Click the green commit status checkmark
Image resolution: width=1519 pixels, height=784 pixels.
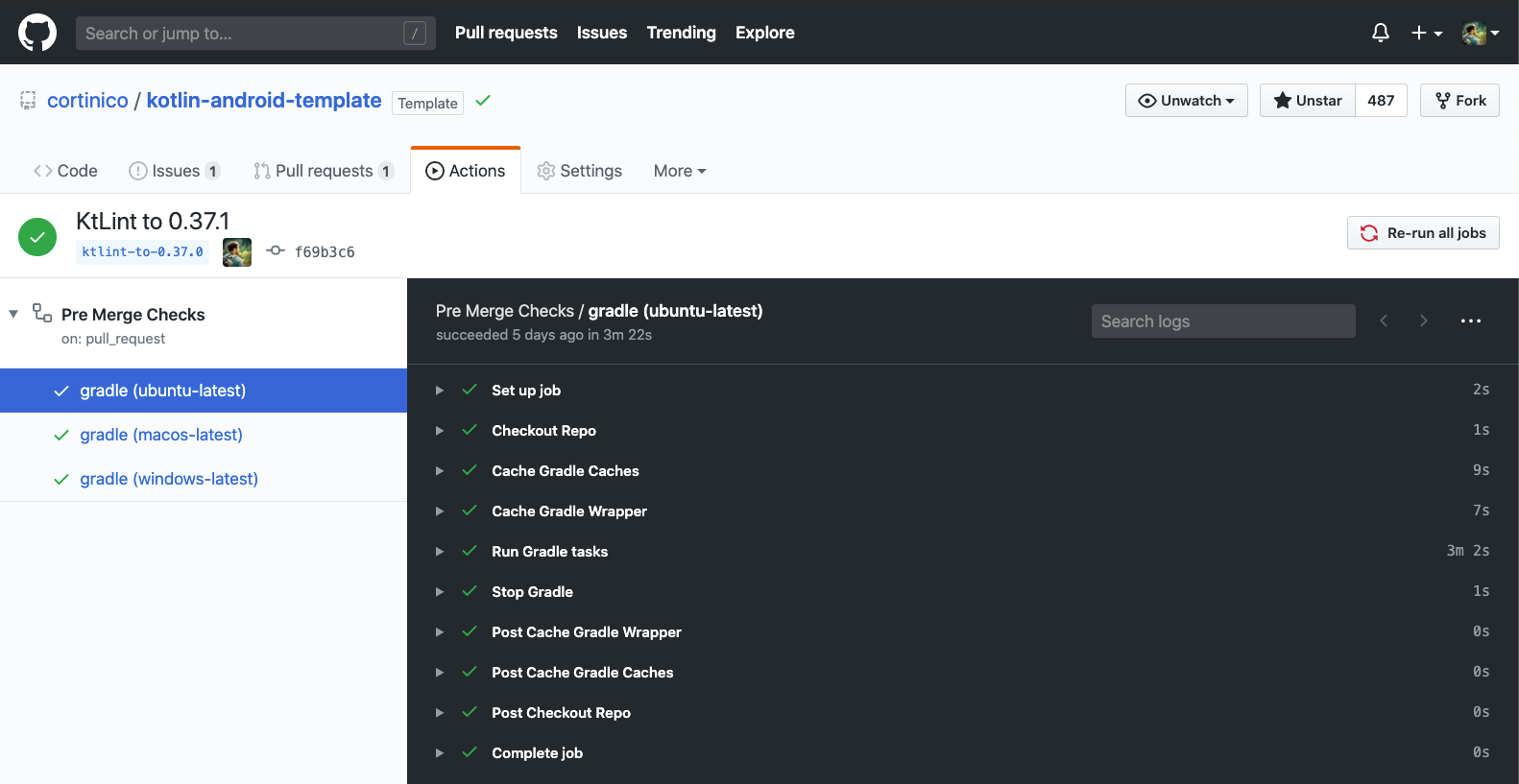(x=483, y=100)
